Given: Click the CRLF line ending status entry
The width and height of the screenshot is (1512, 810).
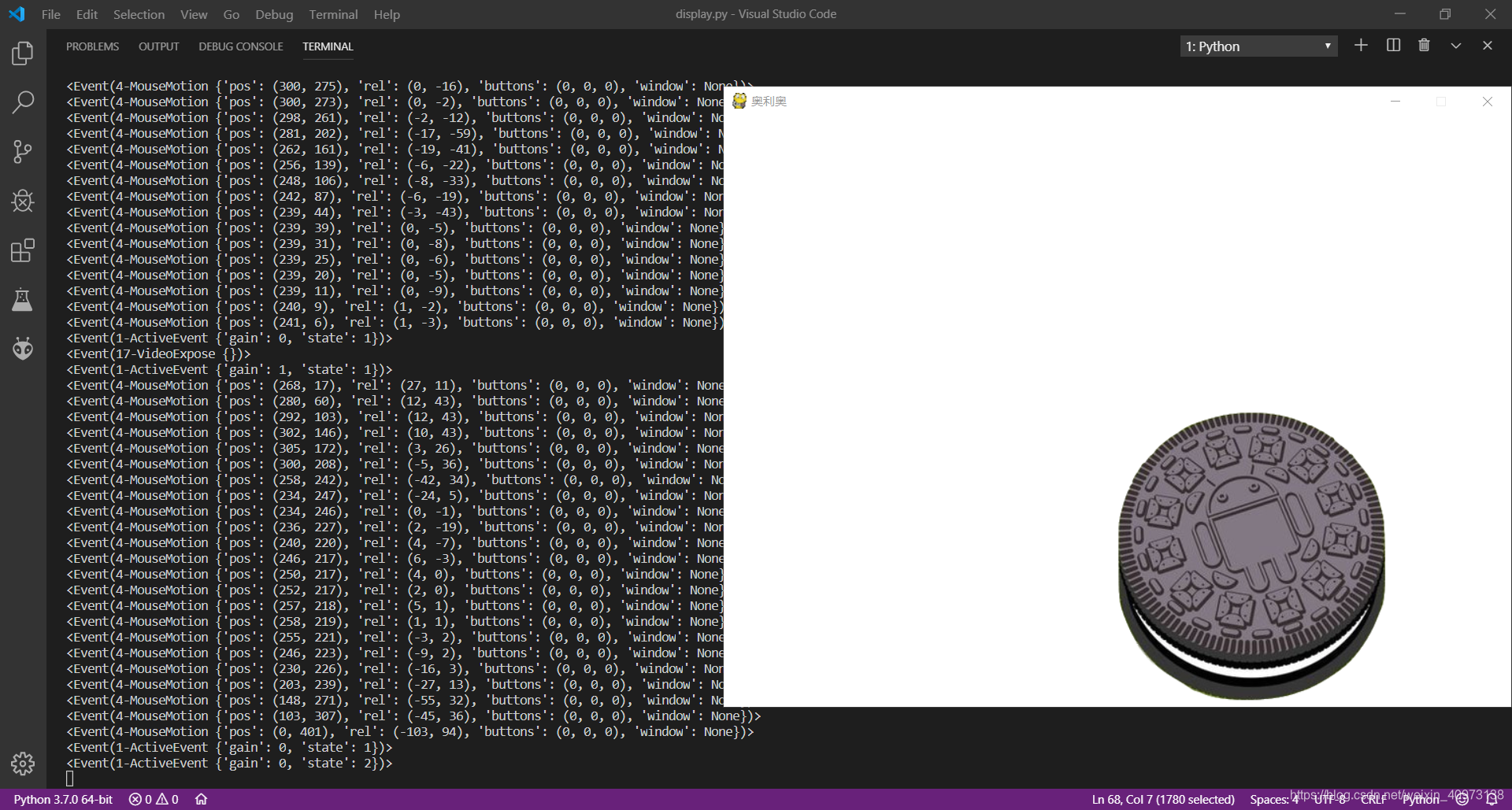Looking at the screenshot, I should point(1373,799).
